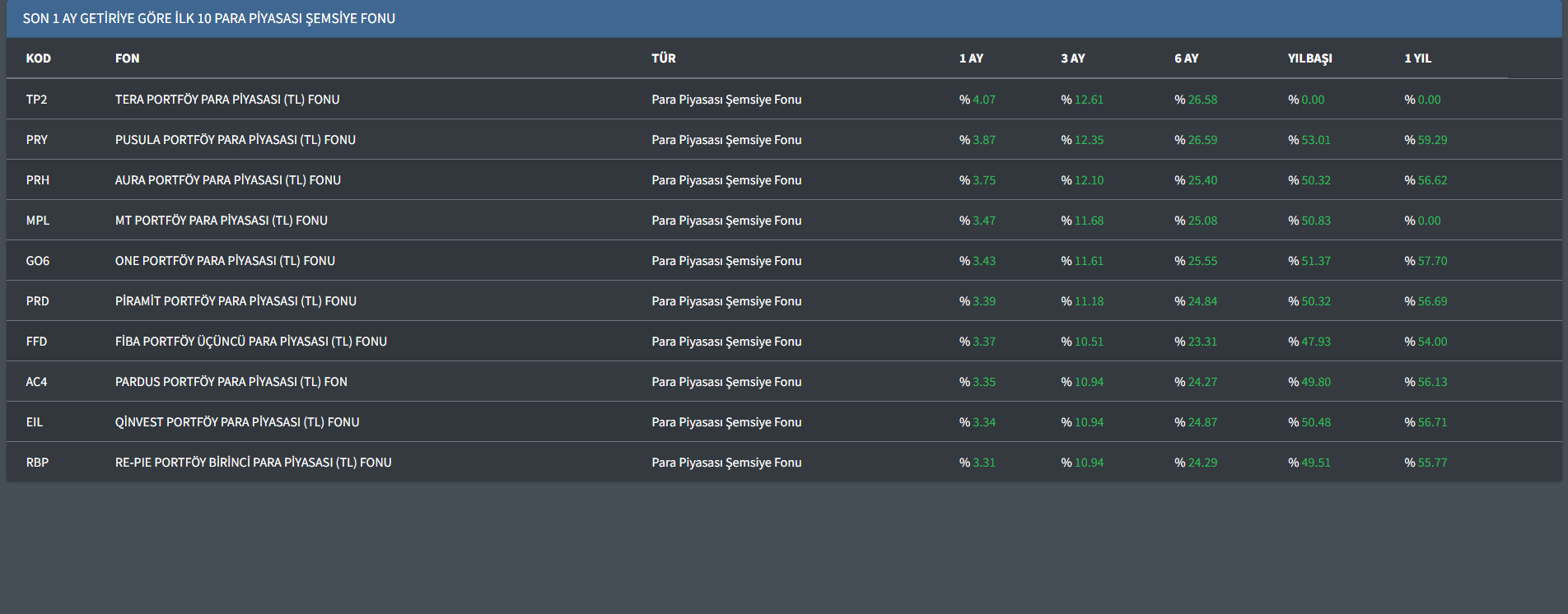Open PİRAMİT PORTFÖY PARA PİYASASI fund
Image resolution: width=1568 pixels, height=614 pixels.
tap(236, 301)
